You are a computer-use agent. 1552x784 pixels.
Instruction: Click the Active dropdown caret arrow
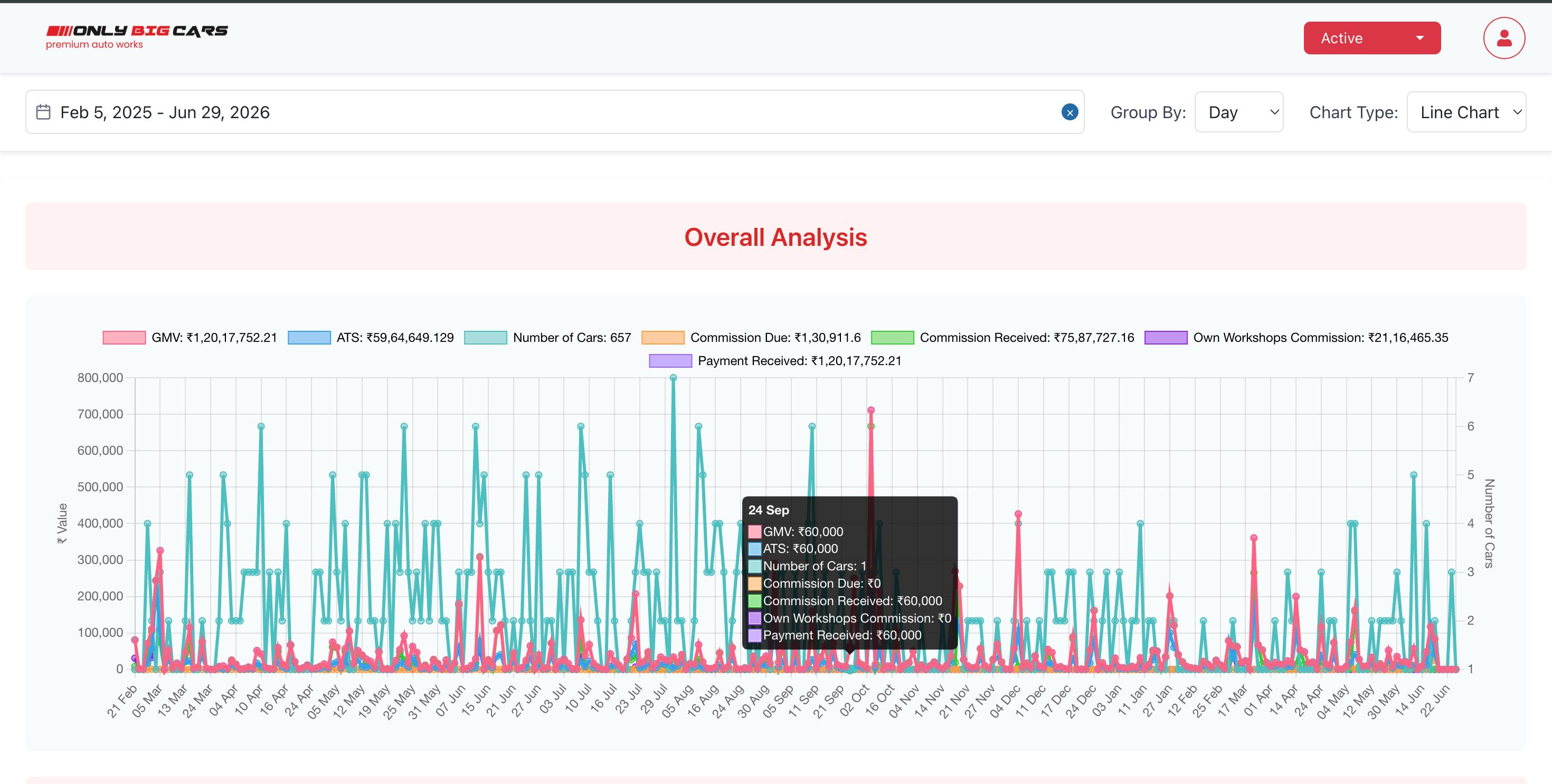pos(1420,38)
